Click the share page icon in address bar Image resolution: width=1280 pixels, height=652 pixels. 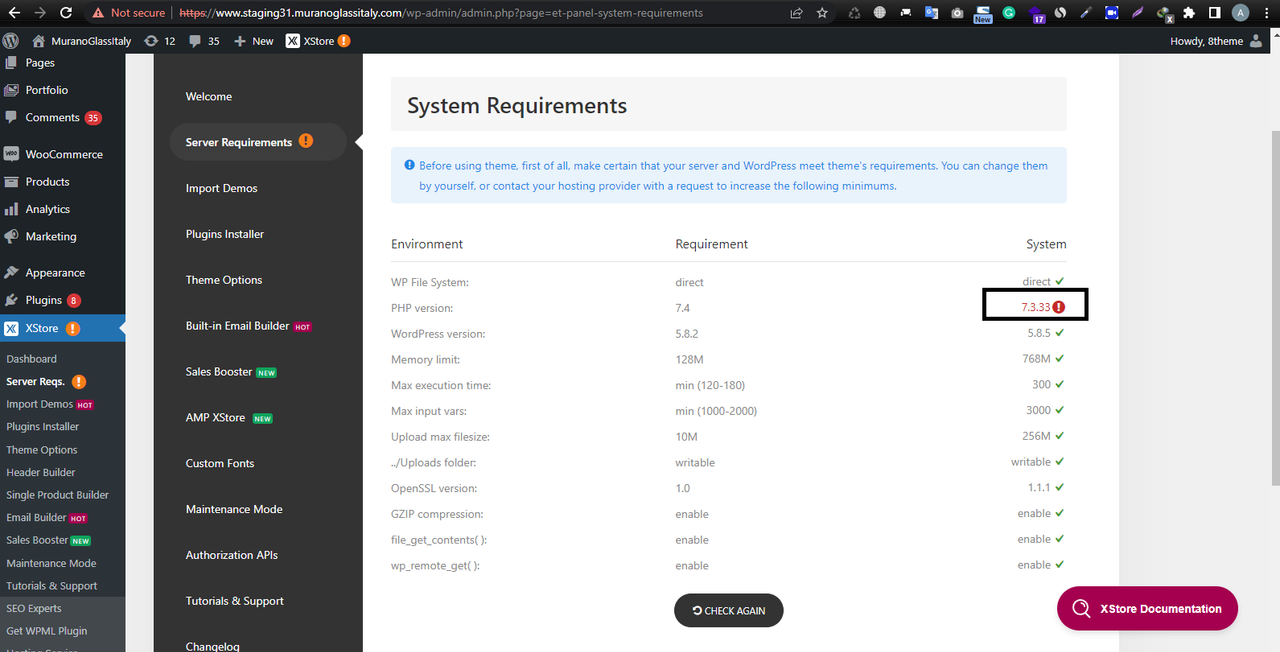tap(796, 13)
